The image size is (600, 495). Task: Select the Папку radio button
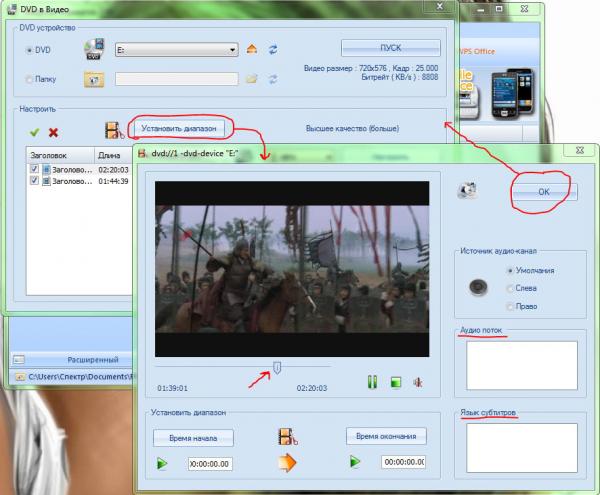coord(29,79)
